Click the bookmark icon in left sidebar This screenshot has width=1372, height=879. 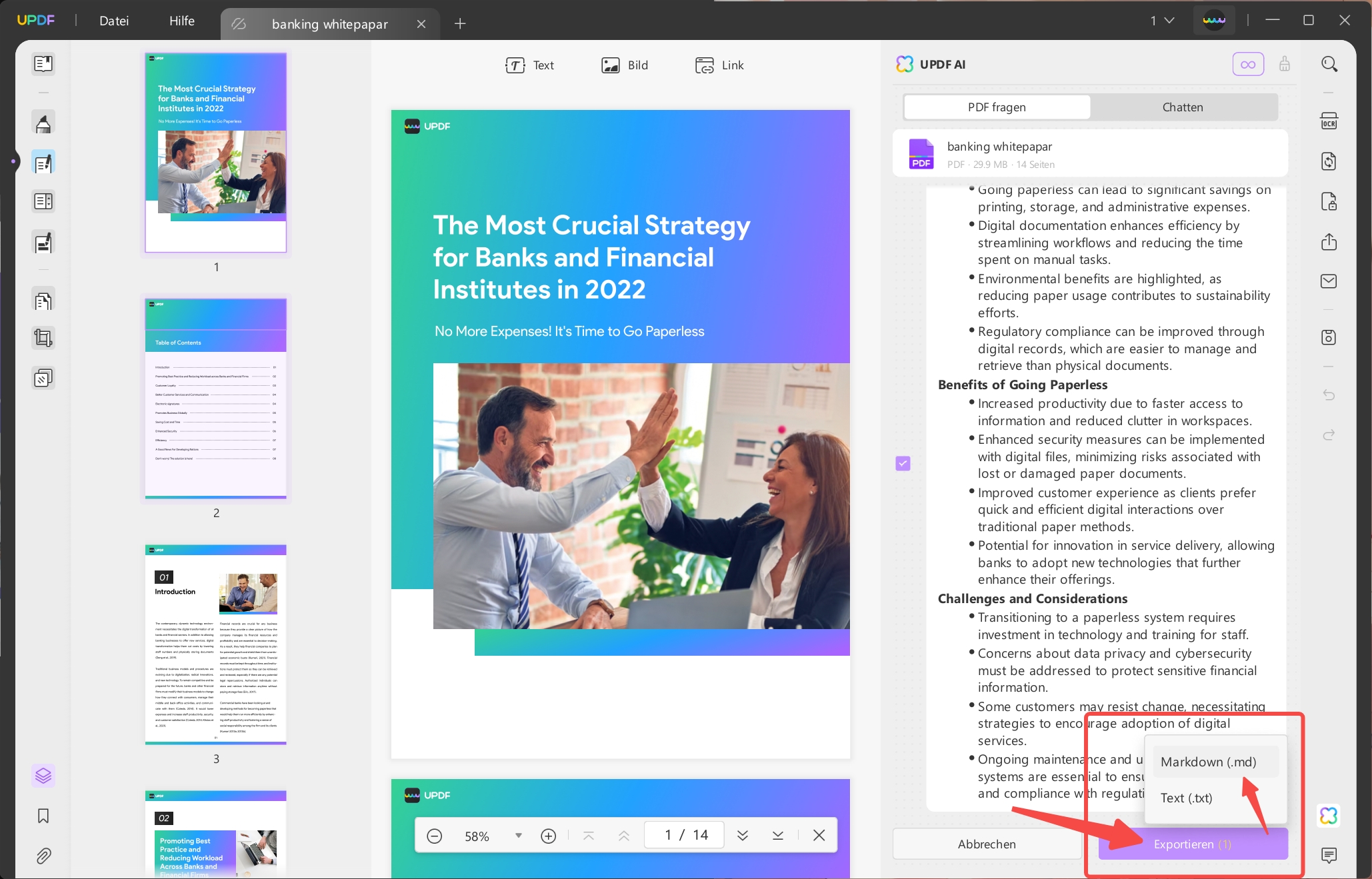[x=43, y=816]
